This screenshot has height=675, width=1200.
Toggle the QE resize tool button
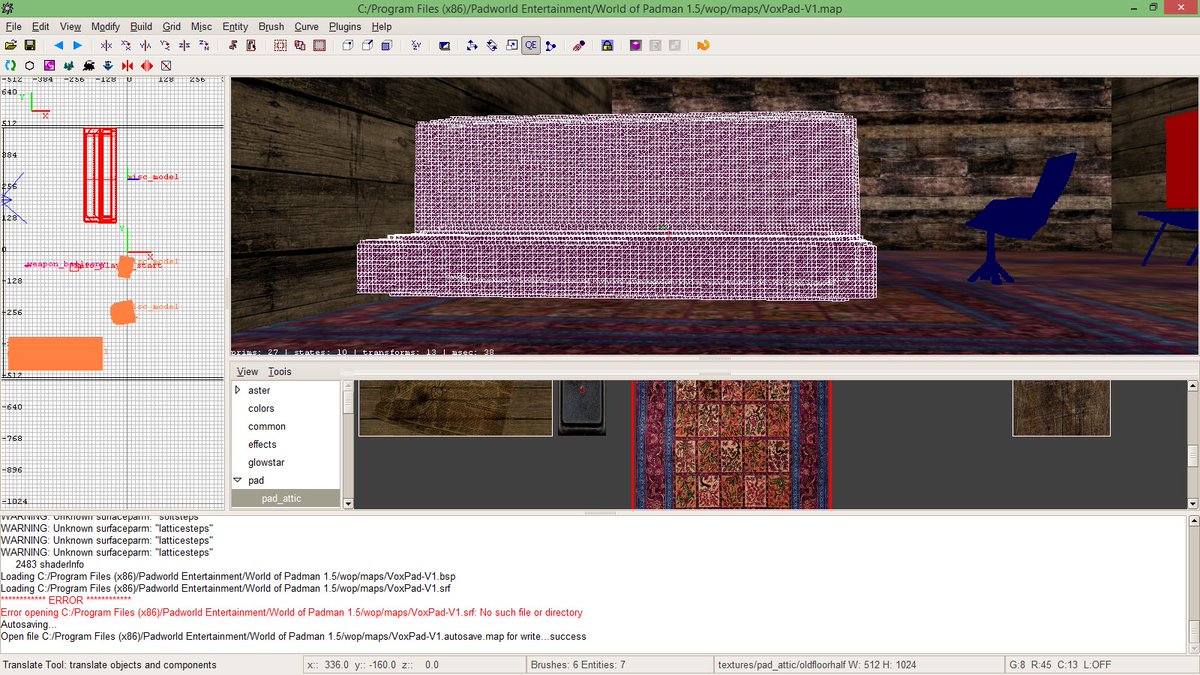pos(530,45)
